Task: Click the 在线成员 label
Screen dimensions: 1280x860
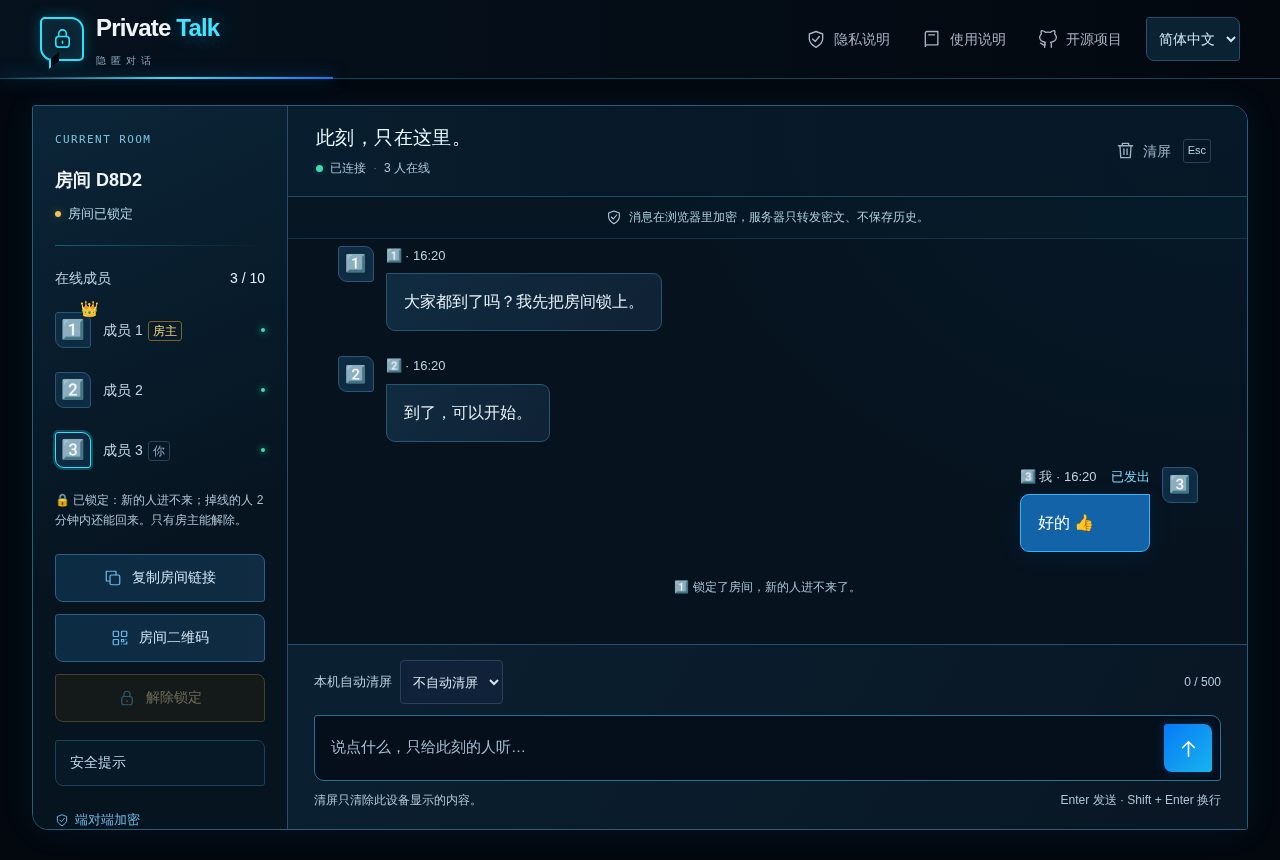Action: pyautogui.click(x=83, y=278)
